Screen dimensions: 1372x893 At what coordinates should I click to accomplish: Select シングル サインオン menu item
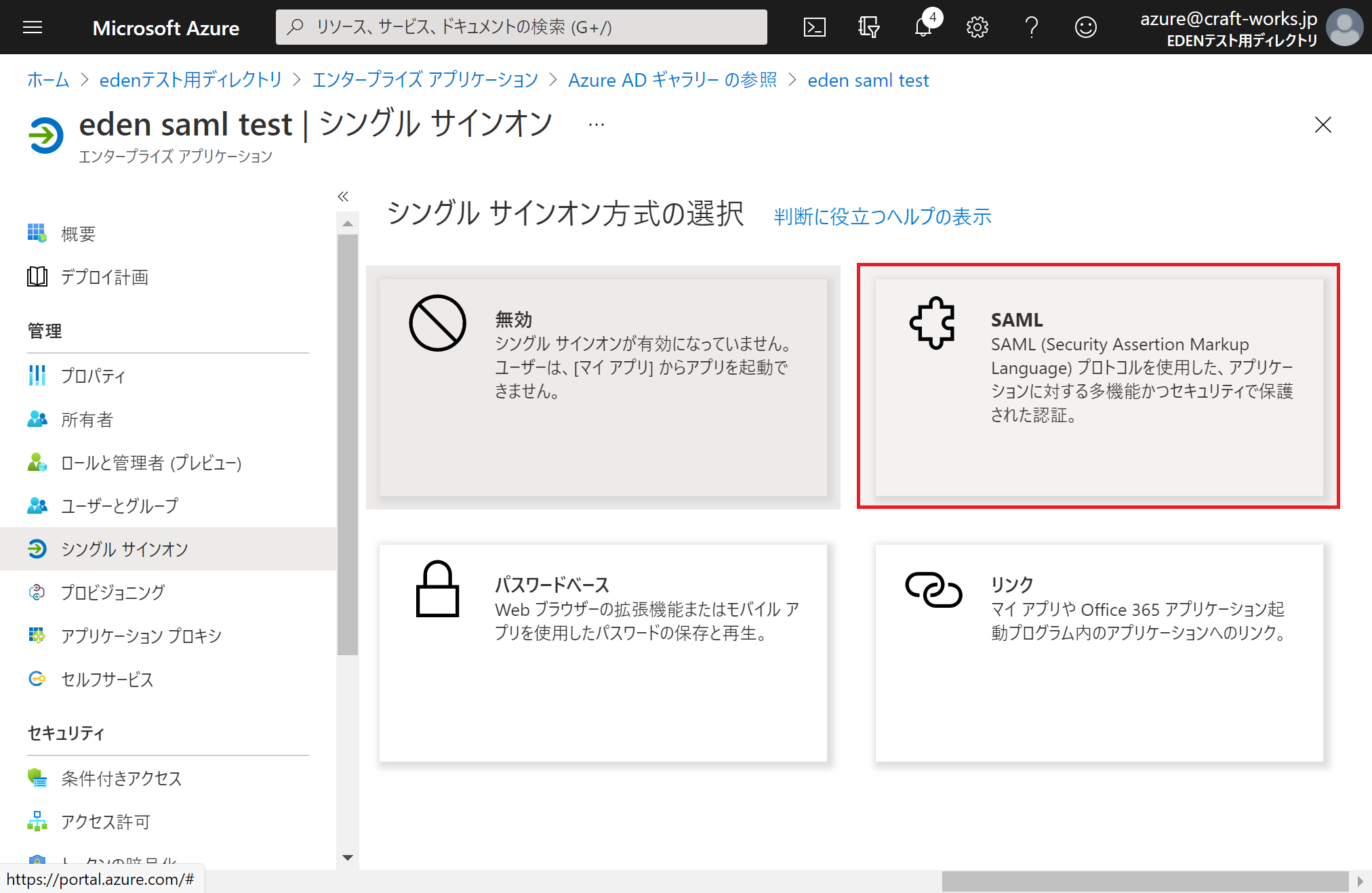(168, 549)
